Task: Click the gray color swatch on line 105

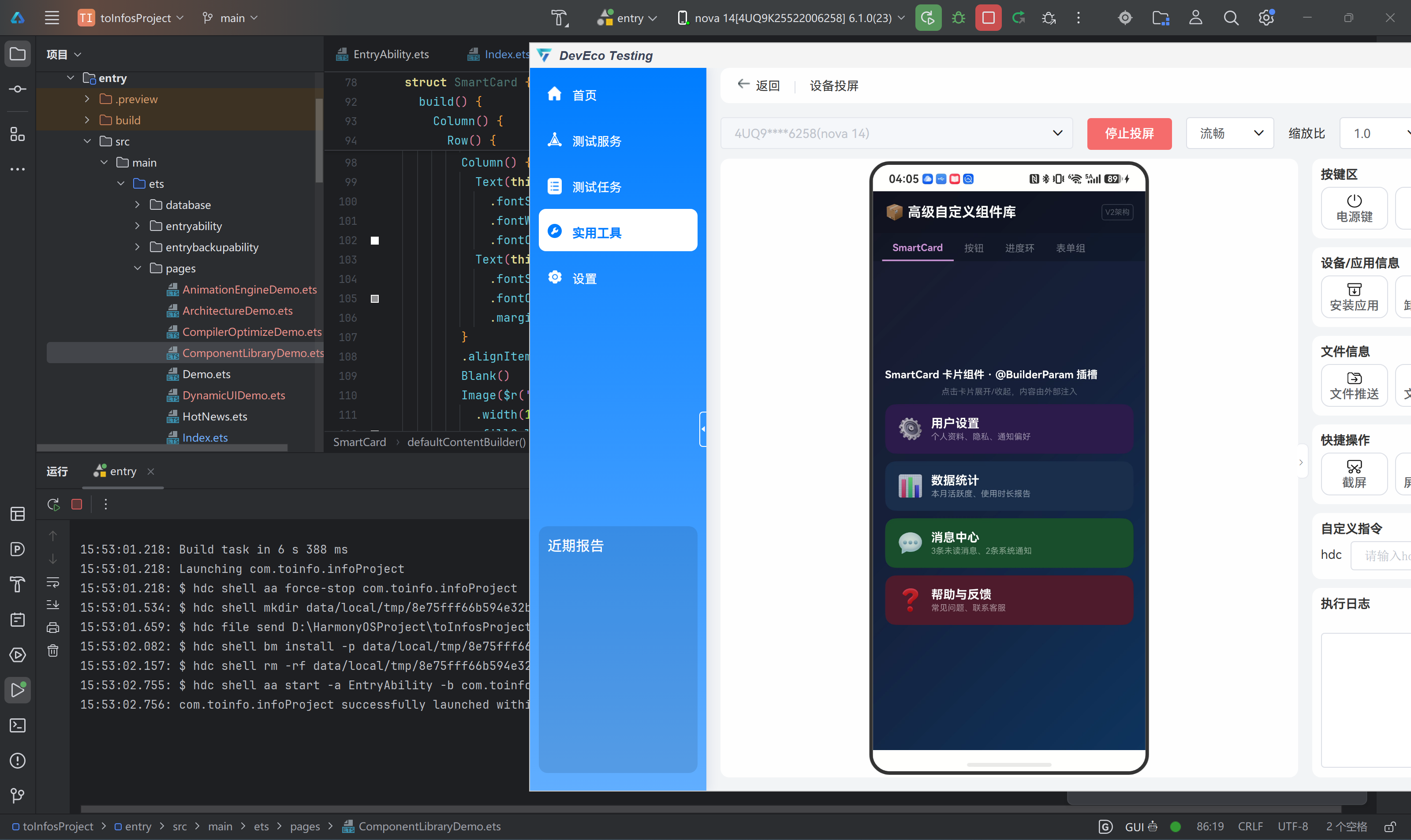Action: [375, 298]
